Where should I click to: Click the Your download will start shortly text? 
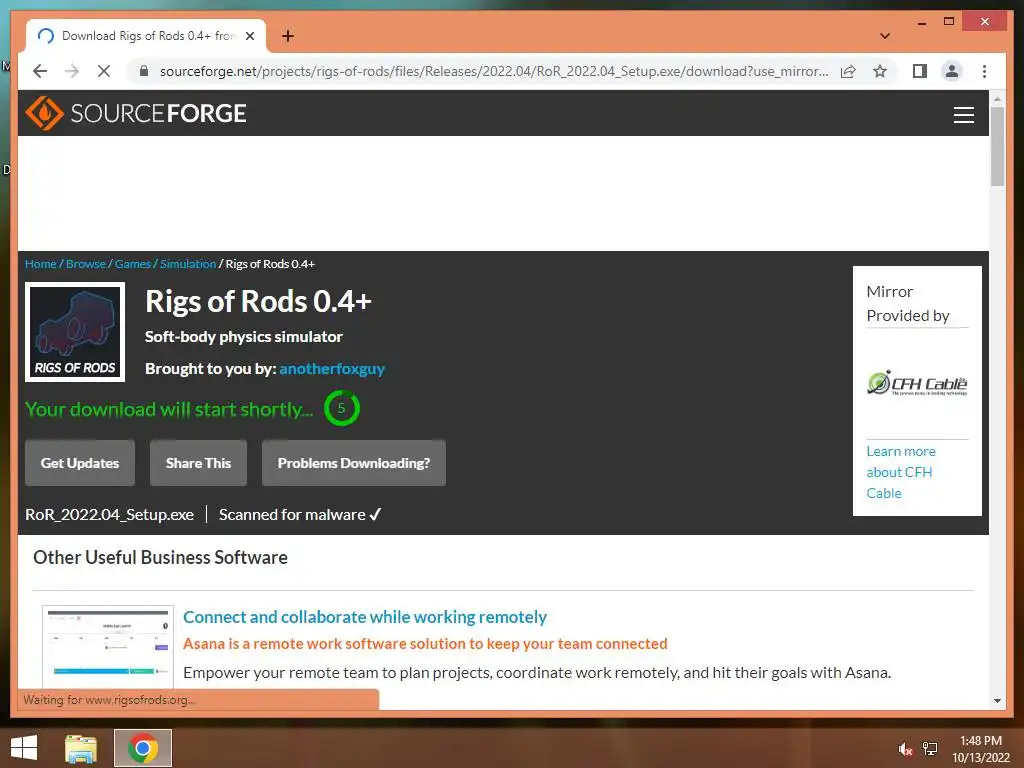coord(169,409)
